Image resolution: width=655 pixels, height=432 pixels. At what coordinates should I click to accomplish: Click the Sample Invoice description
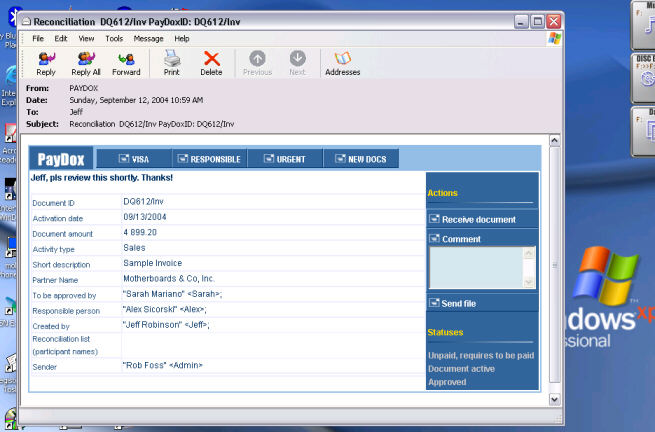point(152,263)
